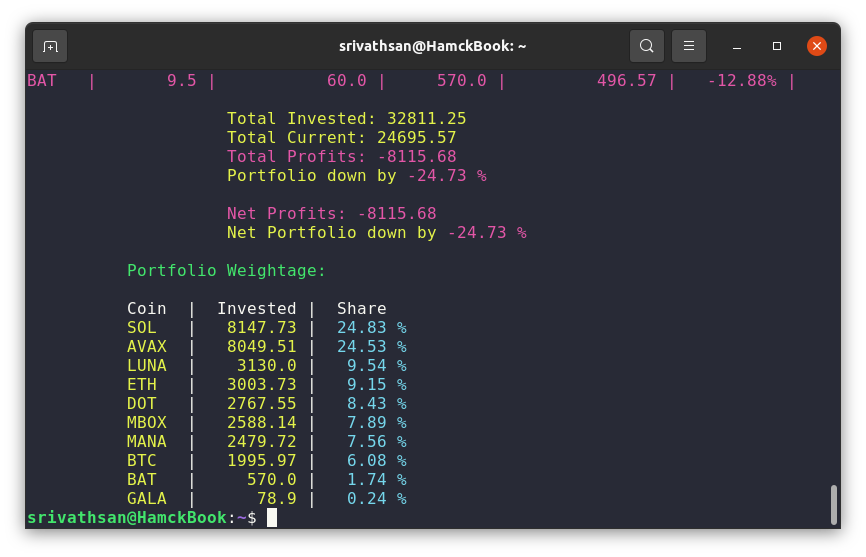Click the 9.5 value in top row
This screenshot has width=866, height=557.
(x=182, y=81)
